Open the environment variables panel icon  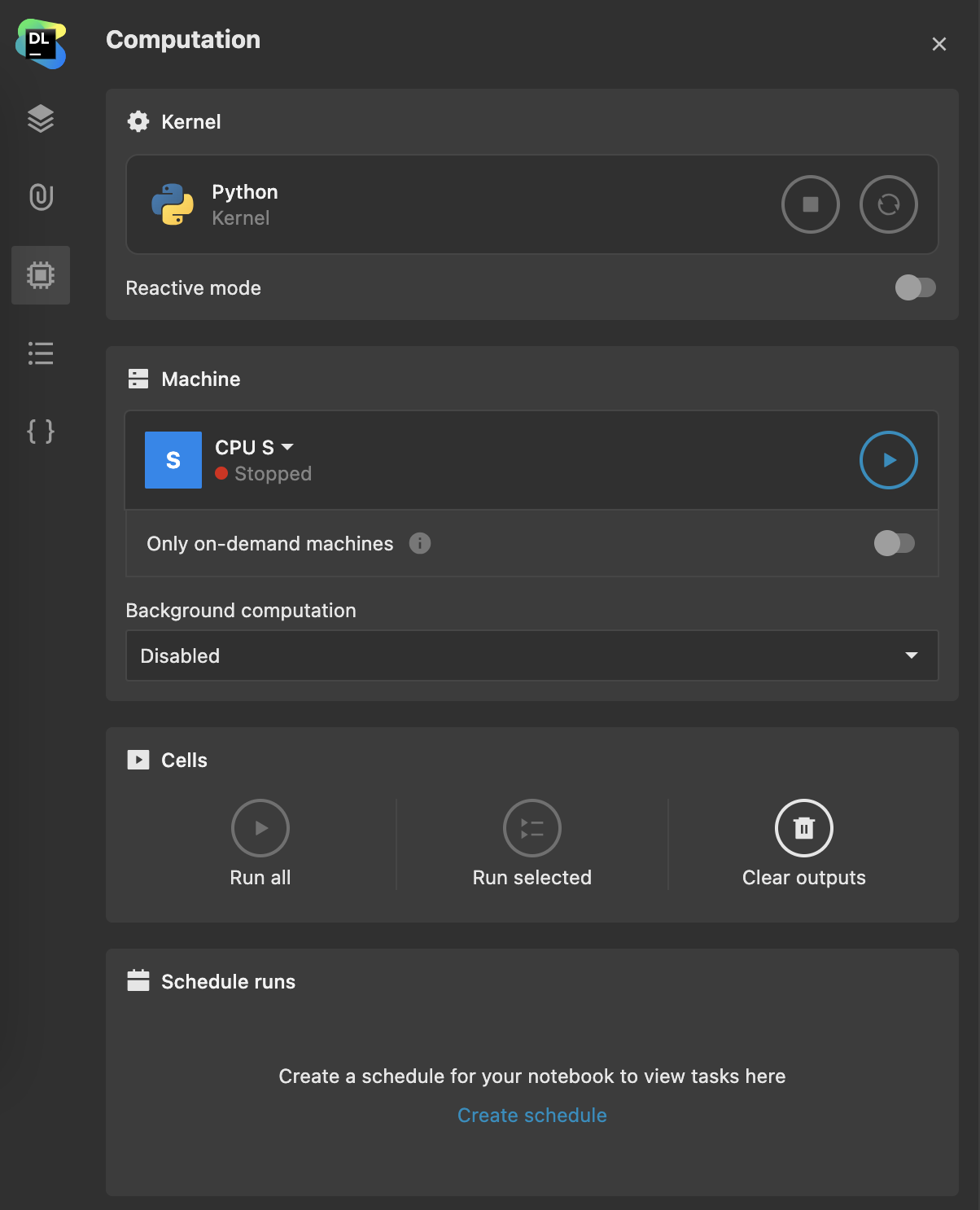41,432
